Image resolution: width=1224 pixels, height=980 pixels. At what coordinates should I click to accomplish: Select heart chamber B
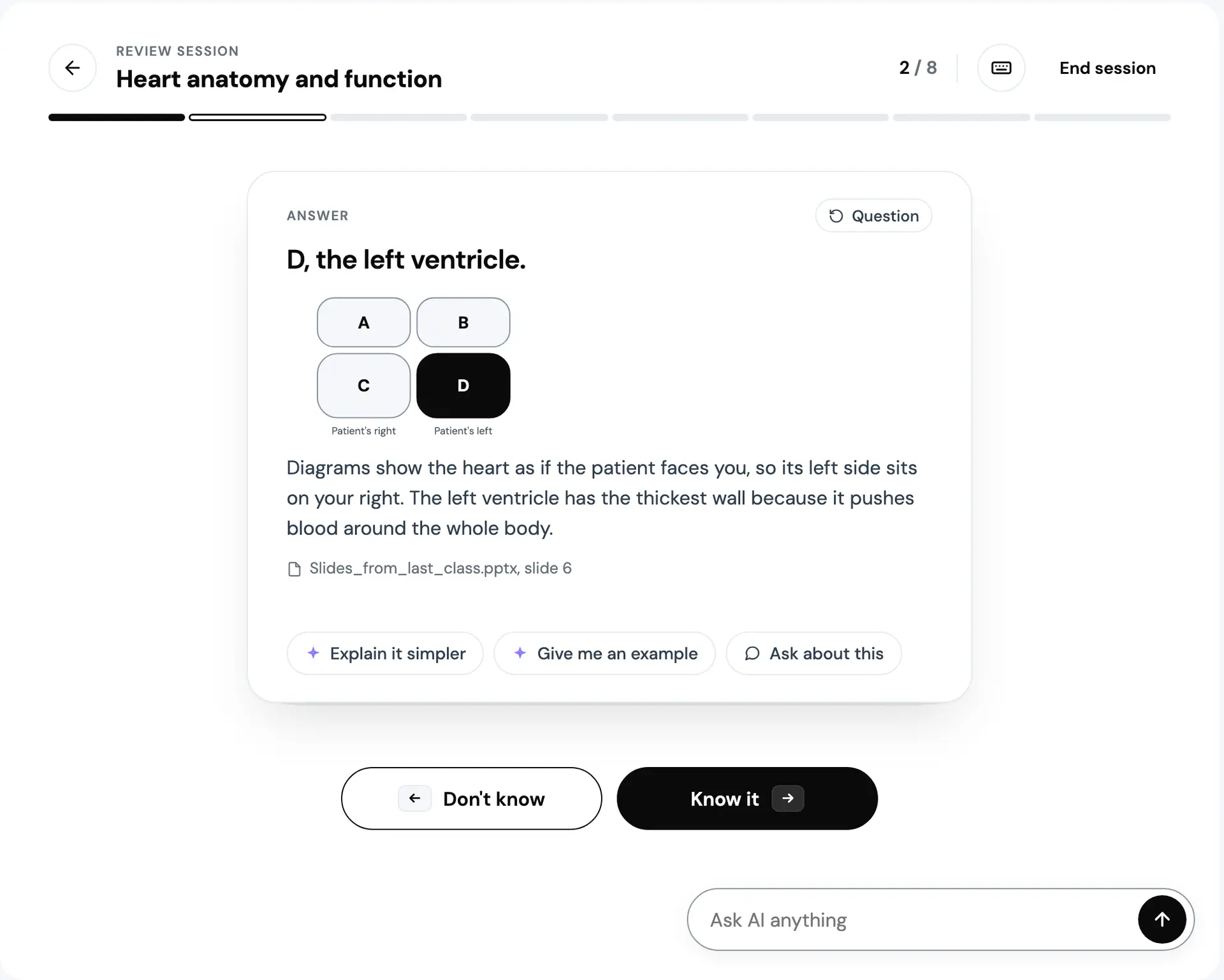click(x=463, y=323)
